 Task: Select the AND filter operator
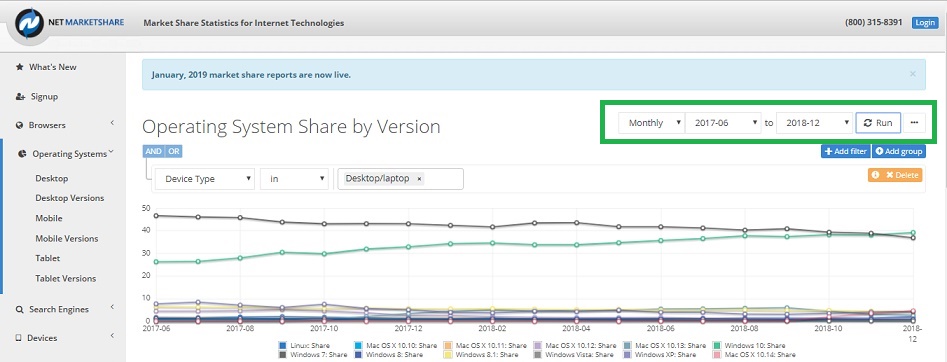[153, 151]
